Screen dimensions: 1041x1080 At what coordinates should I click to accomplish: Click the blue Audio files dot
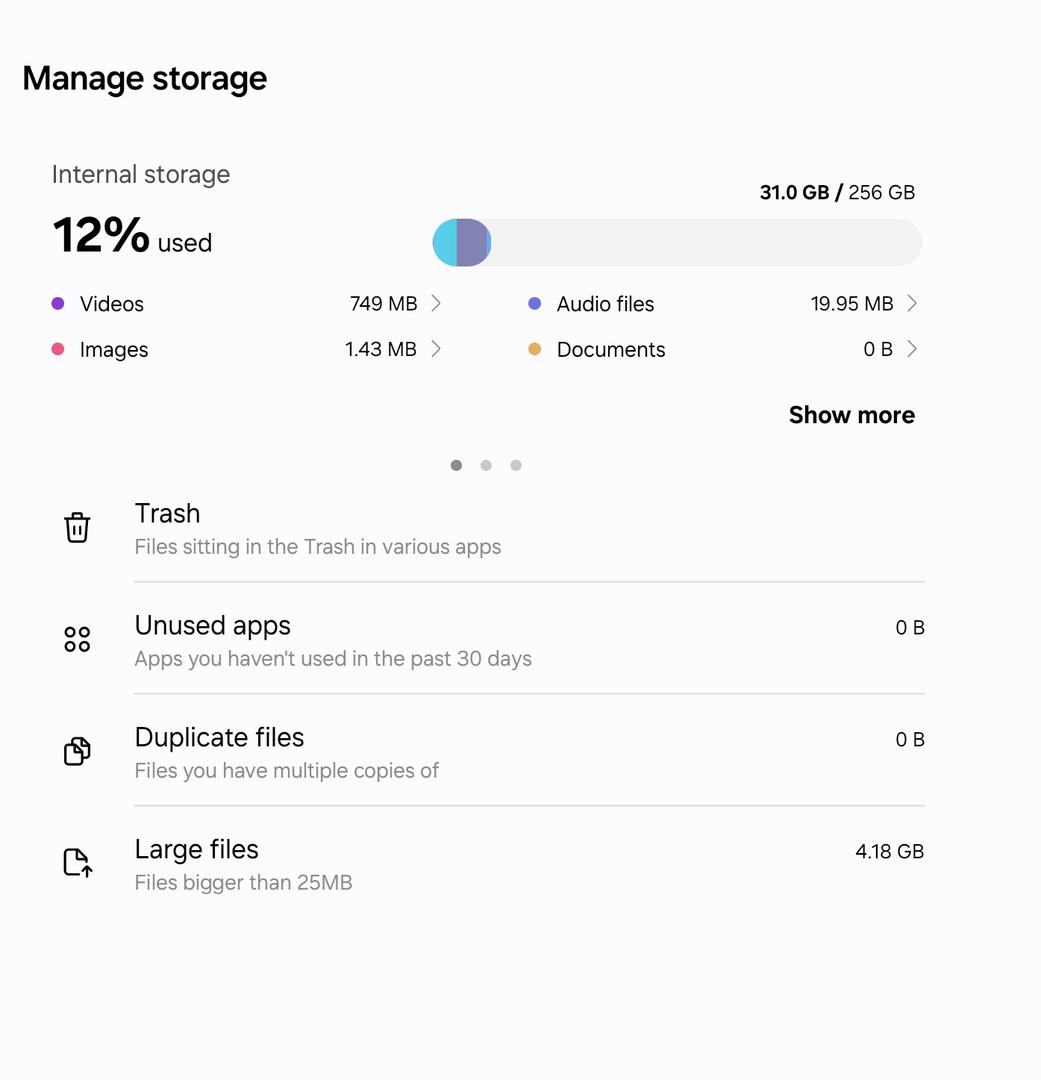535,304
